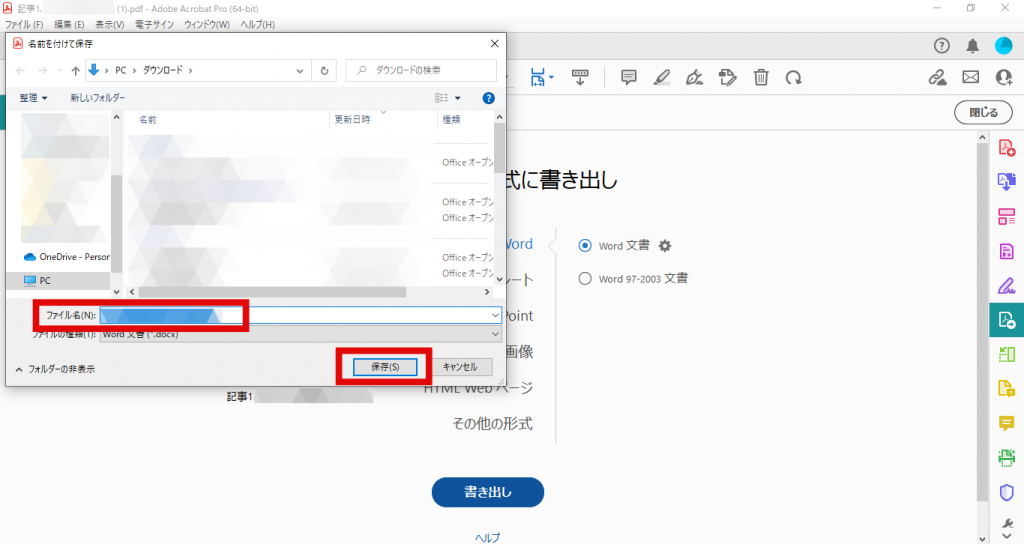The image size is (1024, 544).
Task: Choose その他の形式 export format
Action: 492,424
